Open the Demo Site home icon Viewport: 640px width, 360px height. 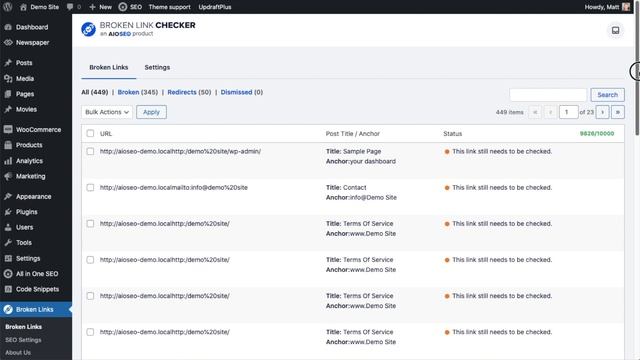point(23,7)
